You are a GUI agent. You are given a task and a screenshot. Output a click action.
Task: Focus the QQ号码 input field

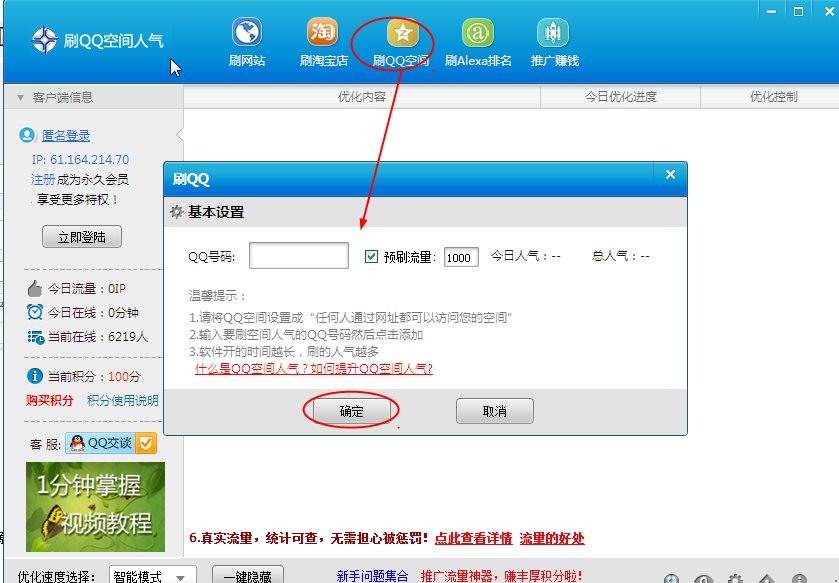click(x=299, y=256)
